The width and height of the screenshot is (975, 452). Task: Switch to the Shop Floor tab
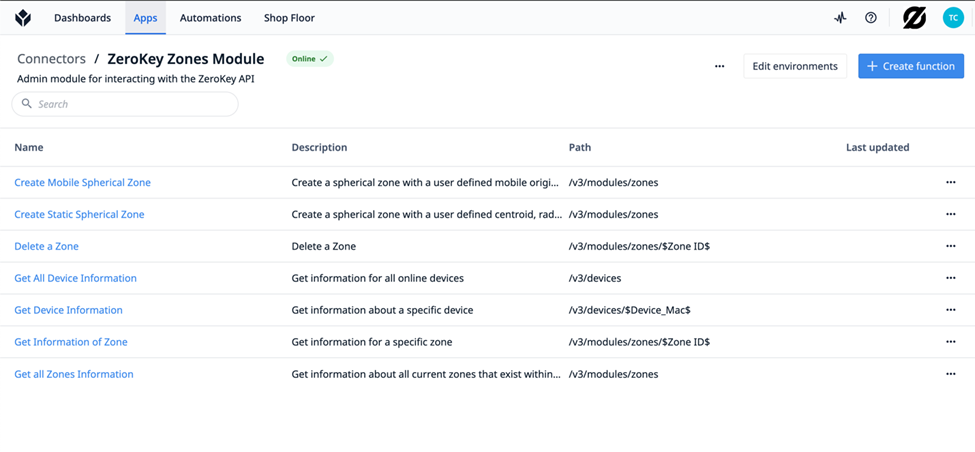[x=289, y=18]
